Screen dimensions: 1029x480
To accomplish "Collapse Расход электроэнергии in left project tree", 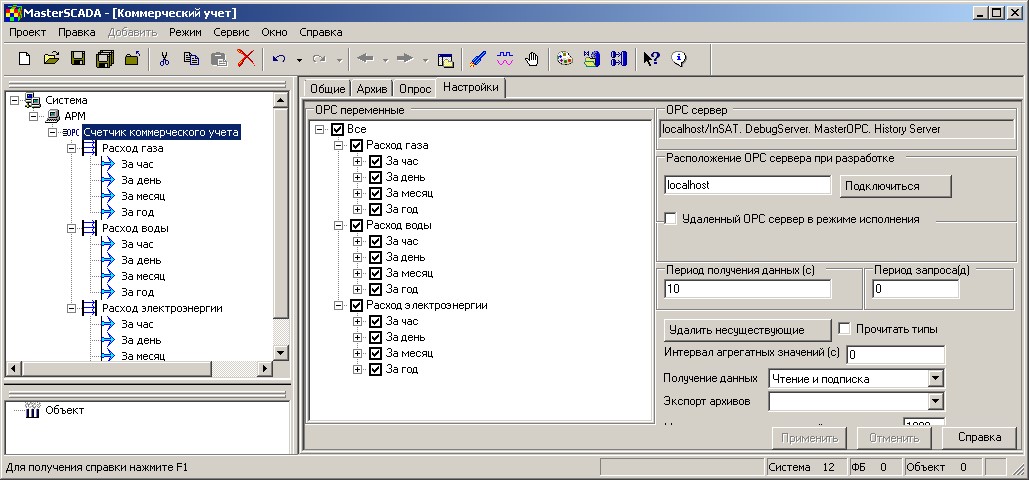I will tap(72, 309).
